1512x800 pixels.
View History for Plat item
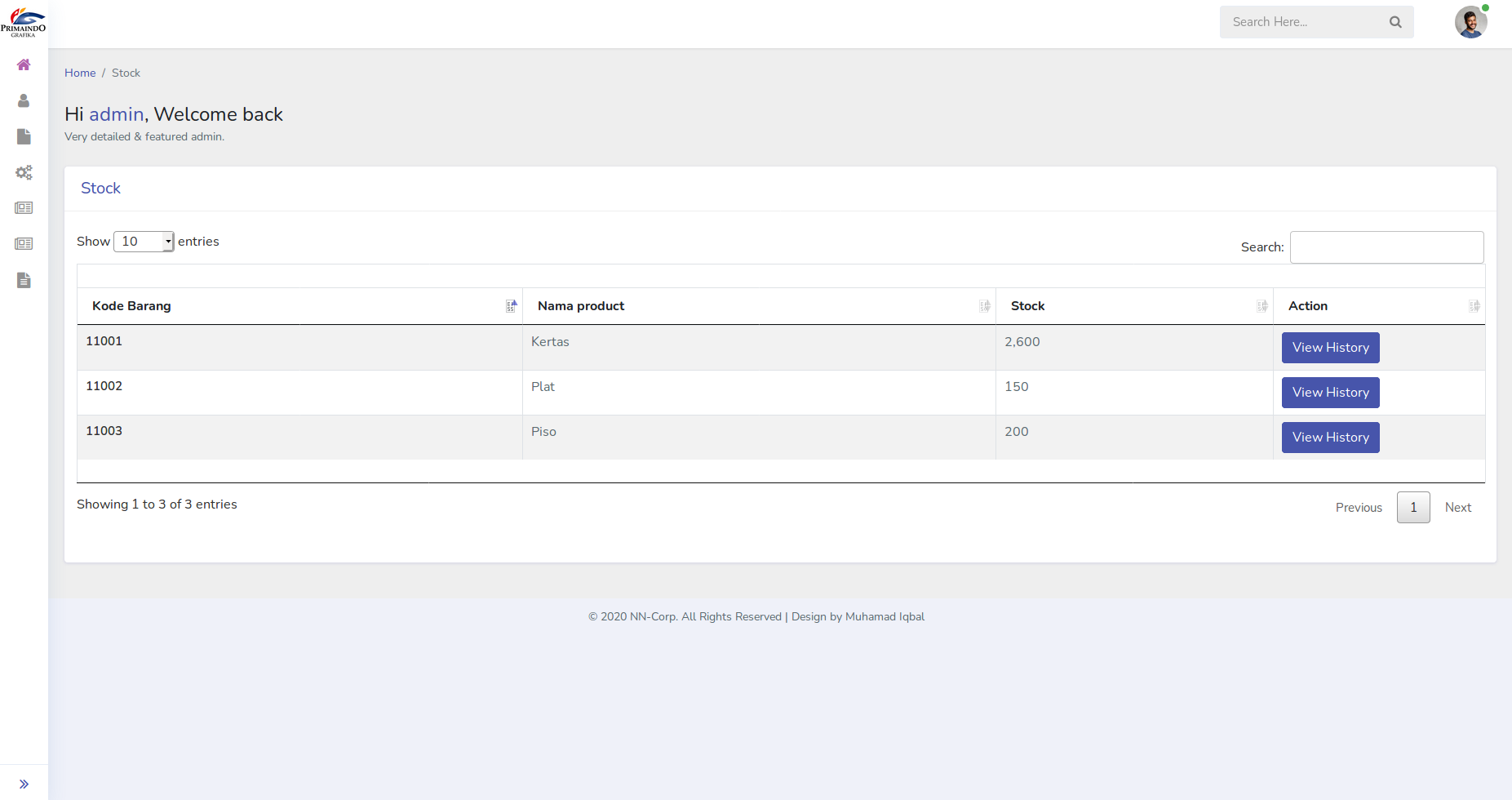(1330, 393)
